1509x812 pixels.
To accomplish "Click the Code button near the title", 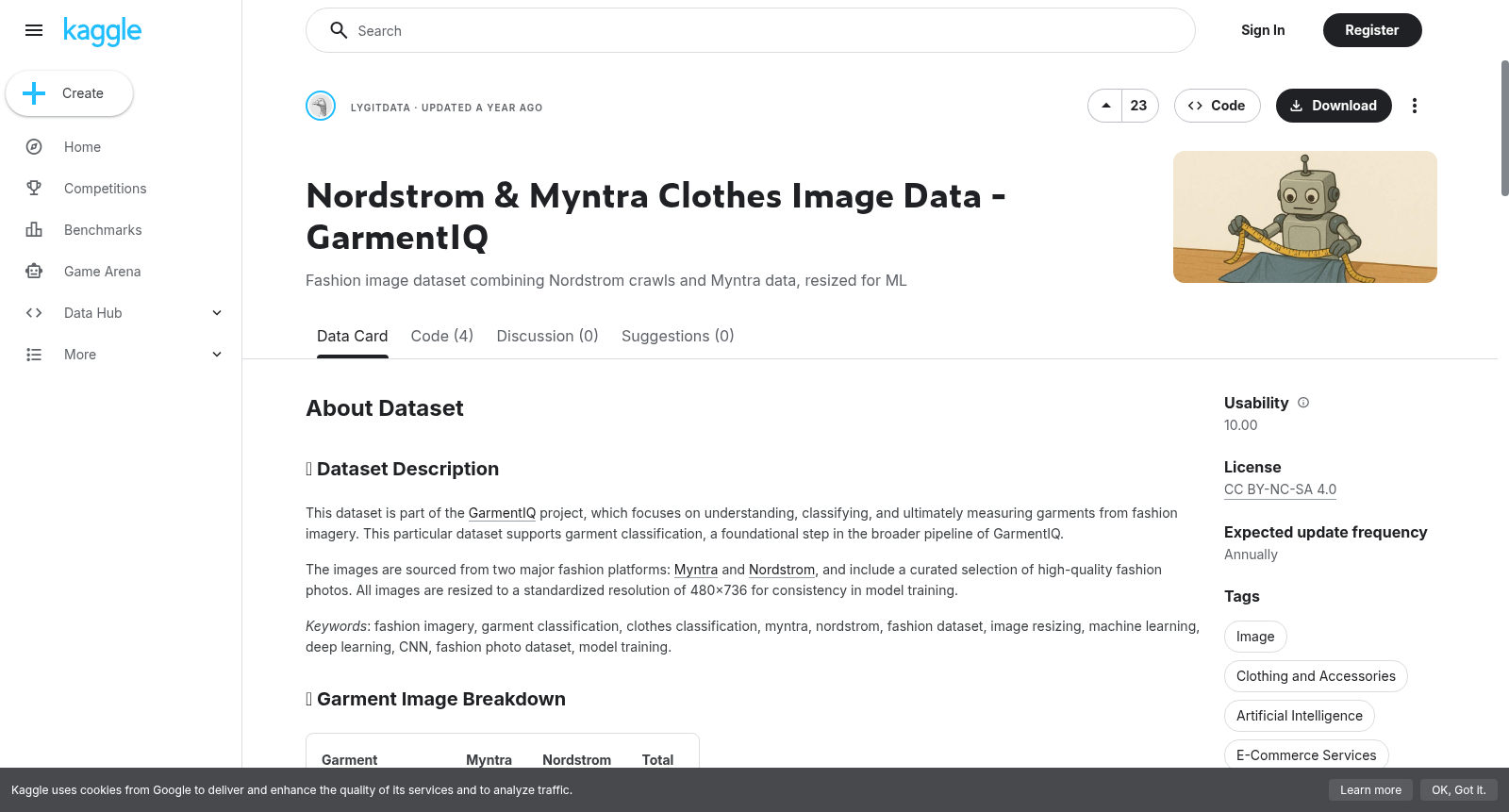I will (x=1217, y=106).
